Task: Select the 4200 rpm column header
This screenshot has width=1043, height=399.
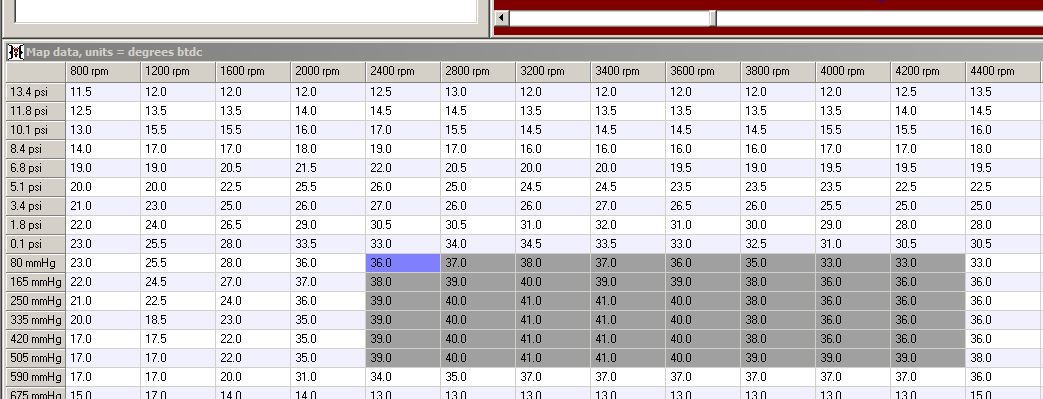Action: click(x=928, y=72)
